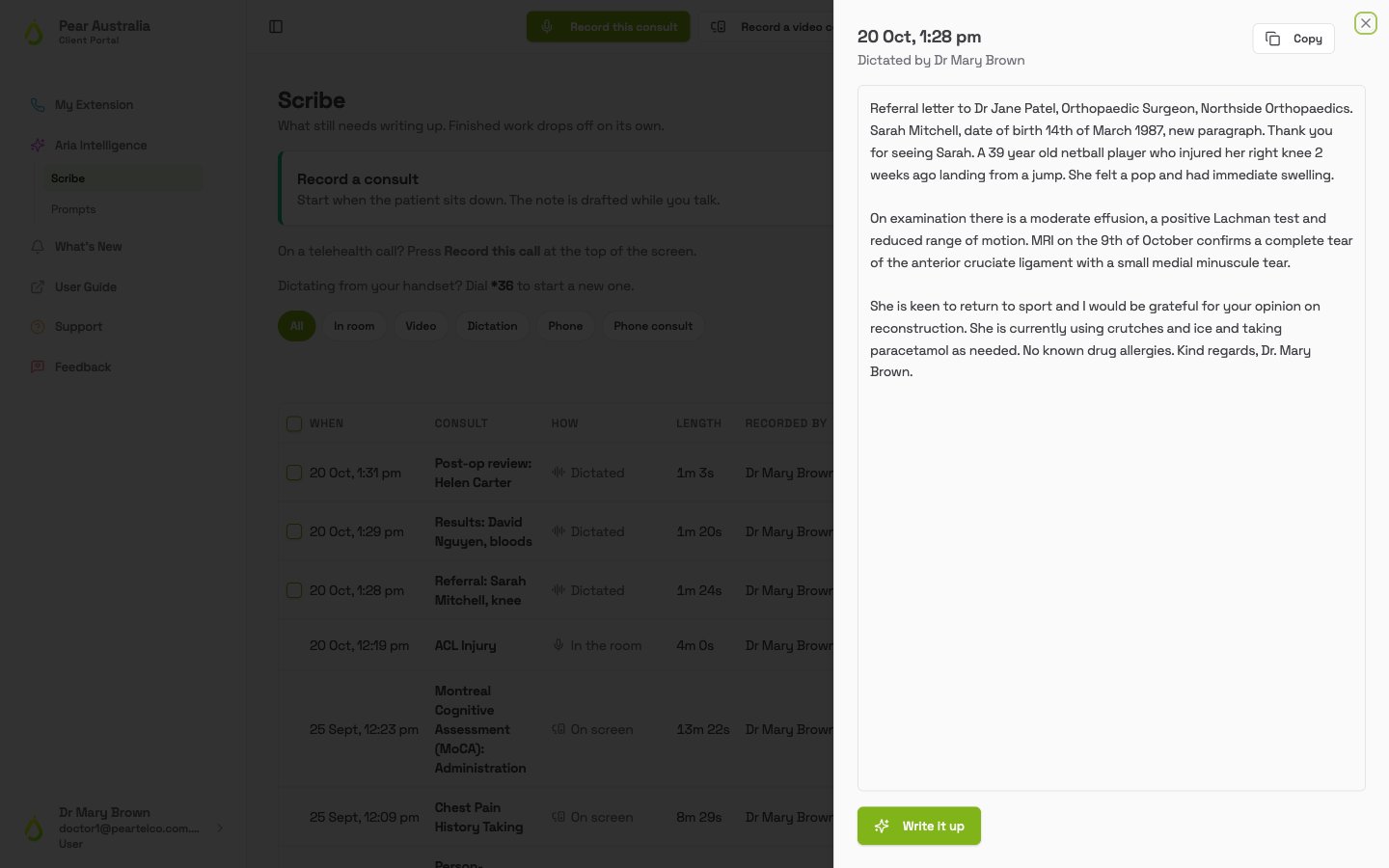
Task: Start recording with Record this consult
Action: tap(609, 27)
